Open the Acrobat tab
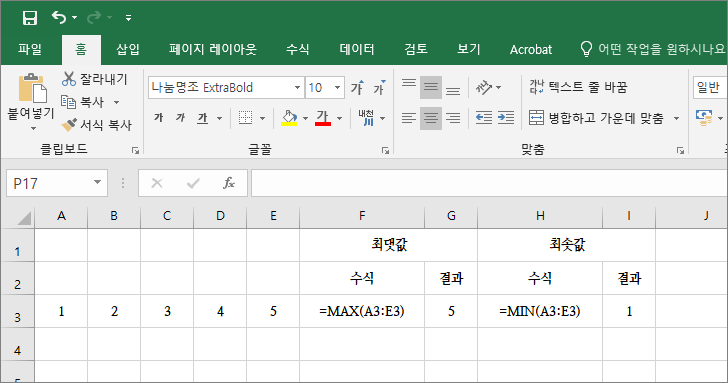This screenshot has width=728, height=383. (531, 50)
